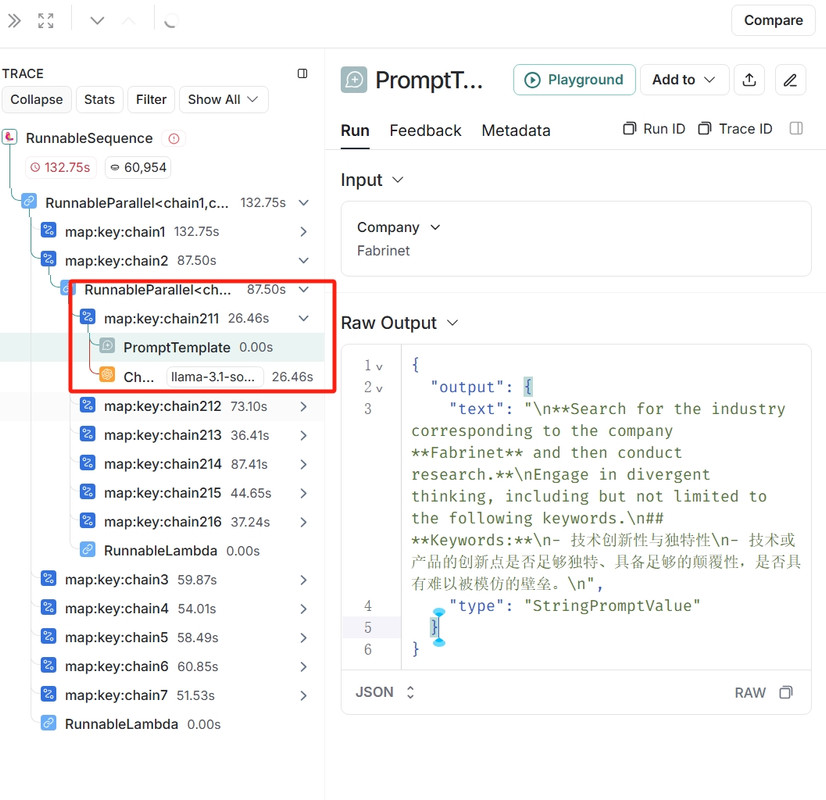Click the pencil edit icon

(790, 80)
